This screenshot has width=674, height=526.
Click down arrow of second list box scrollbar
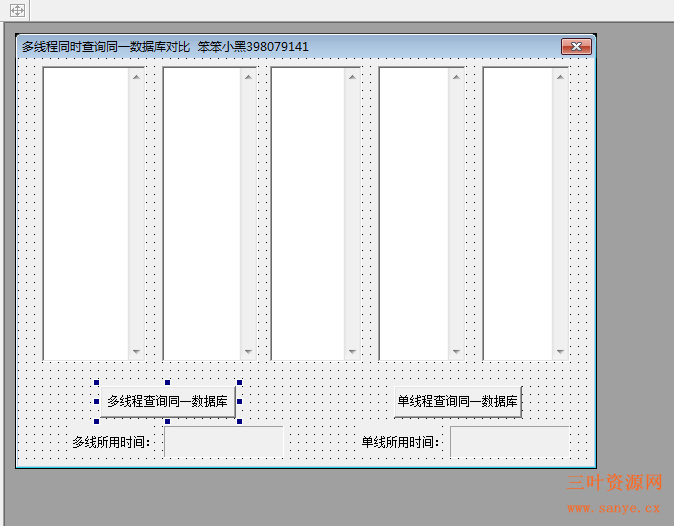tap(248, 352)
